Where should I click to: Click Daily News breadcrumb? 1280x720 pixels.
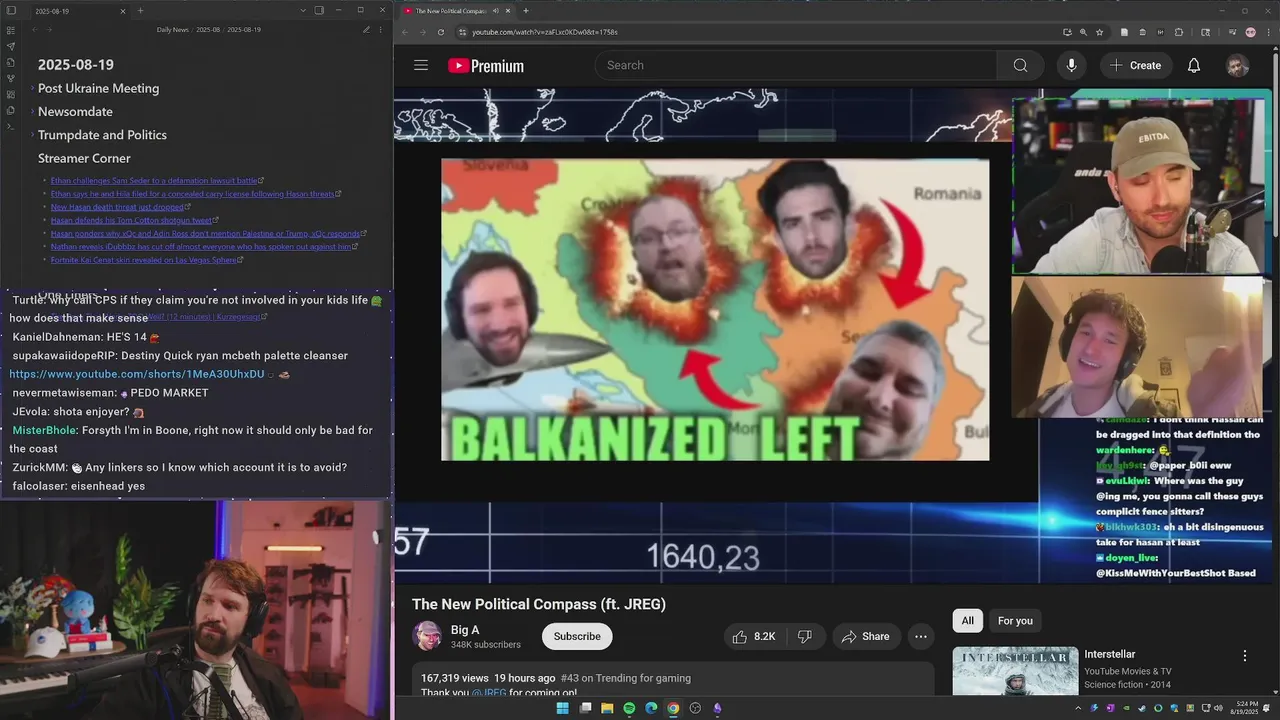[x=173, y=30]
